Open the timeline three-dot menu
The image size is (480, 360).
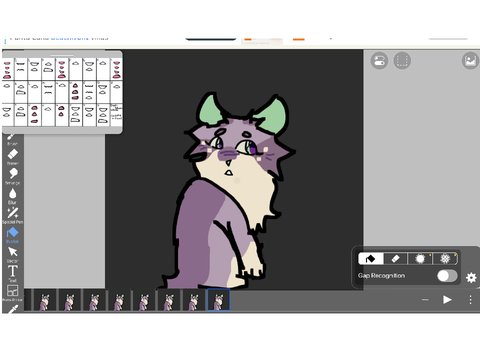(x=470, y=300)
